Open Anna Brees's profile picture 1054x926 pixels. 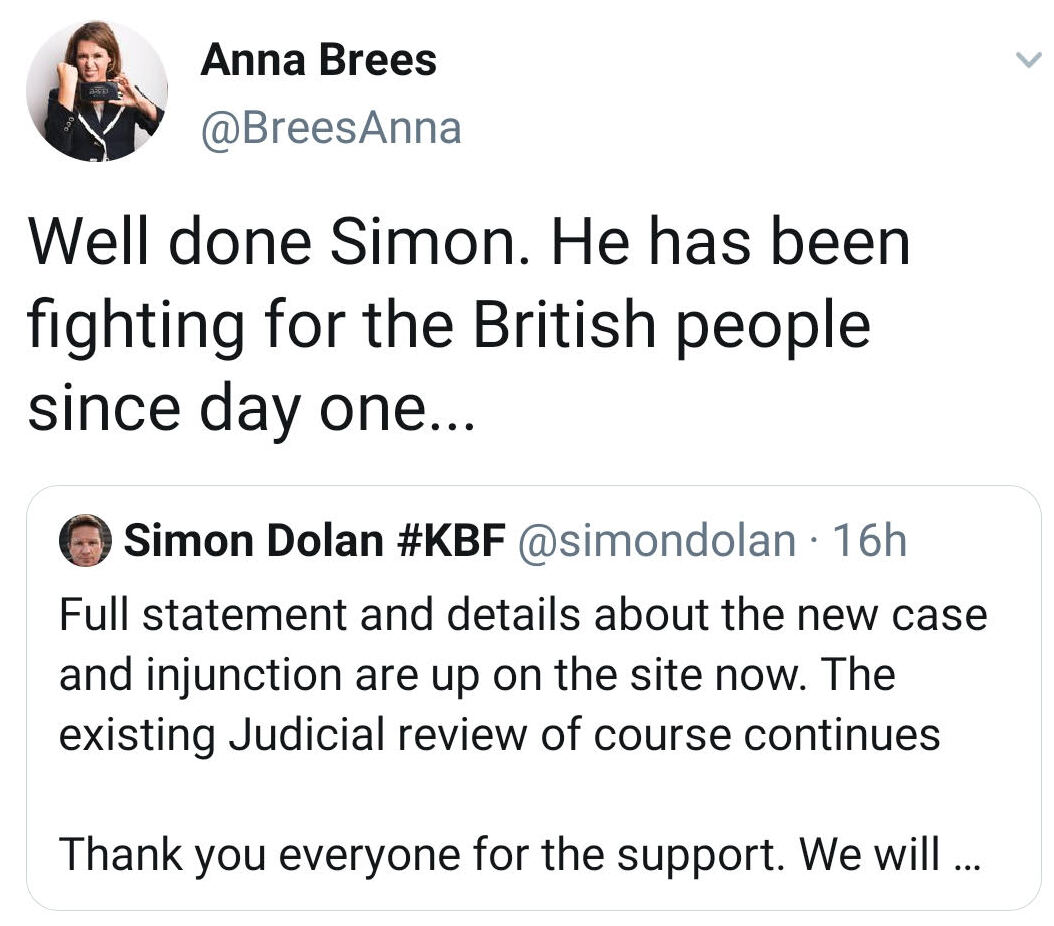(x=96, y=91)
